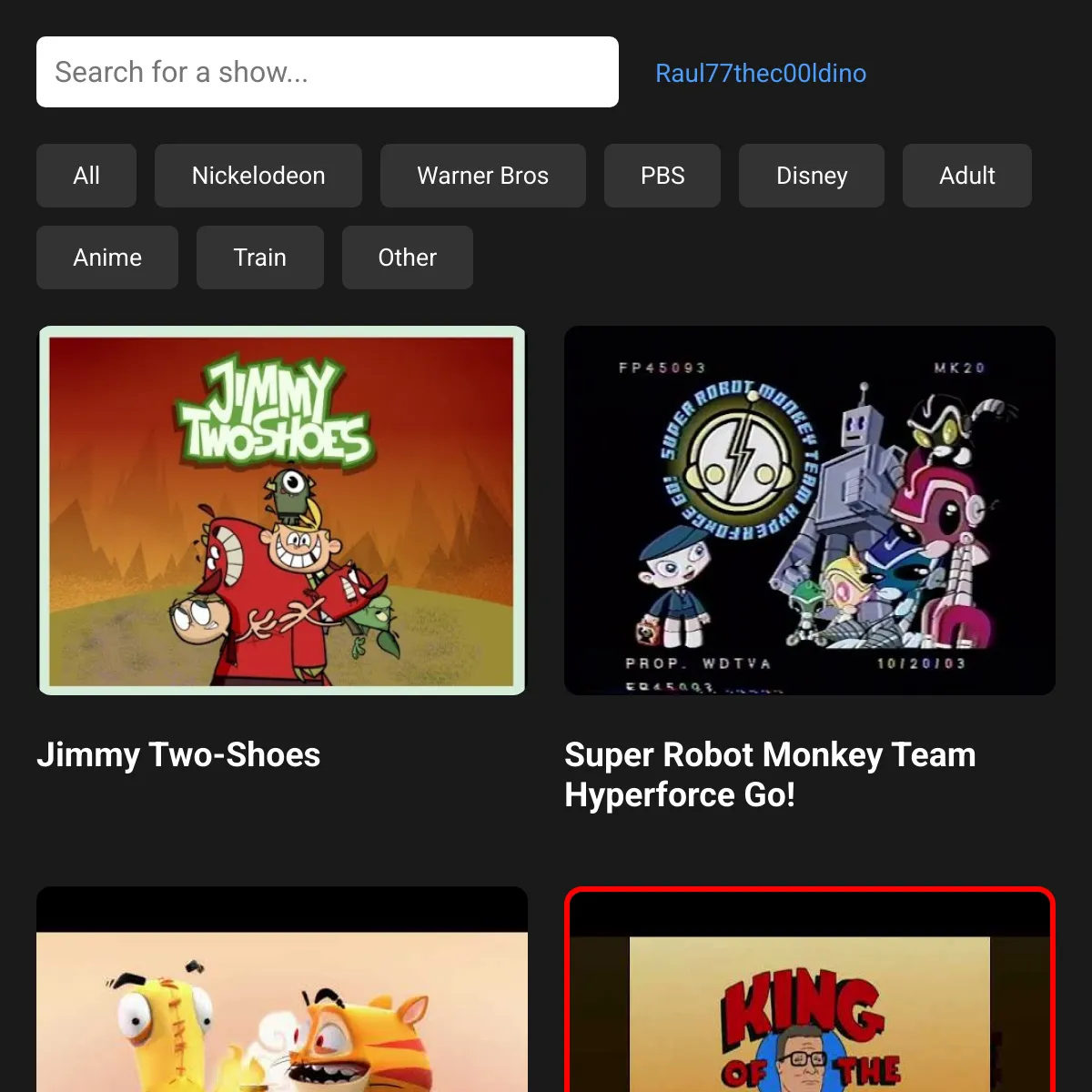Select the Other category filter
Screen dimensions: 1092x1092
(x=407, y=258)
